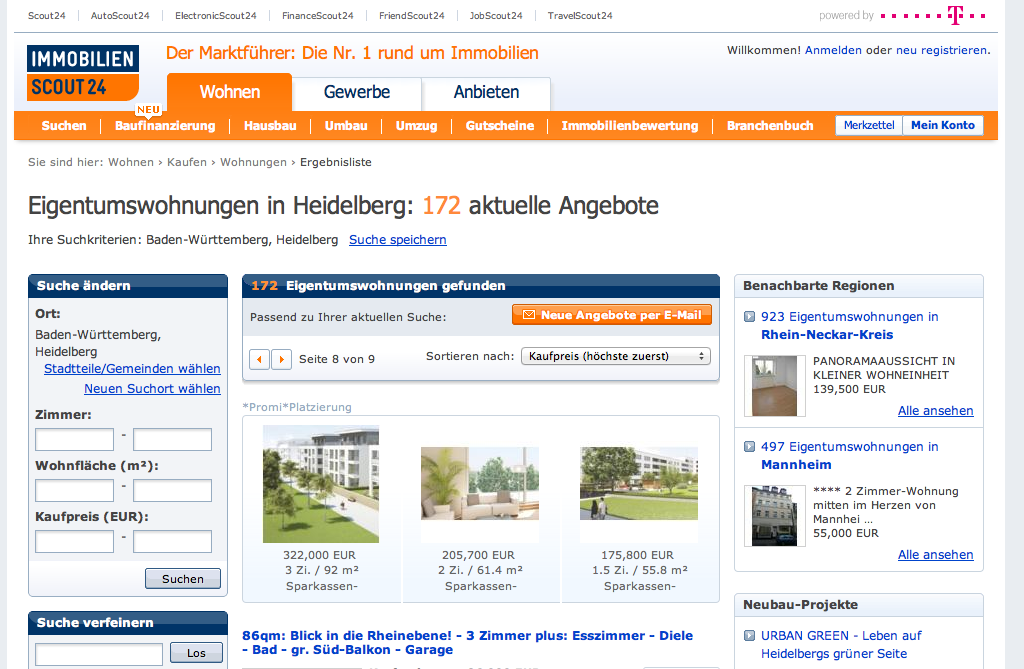This screenshot has height=669, width=1024.
Task: Open the Merkzettel button
Action: (x=869, y=125)
